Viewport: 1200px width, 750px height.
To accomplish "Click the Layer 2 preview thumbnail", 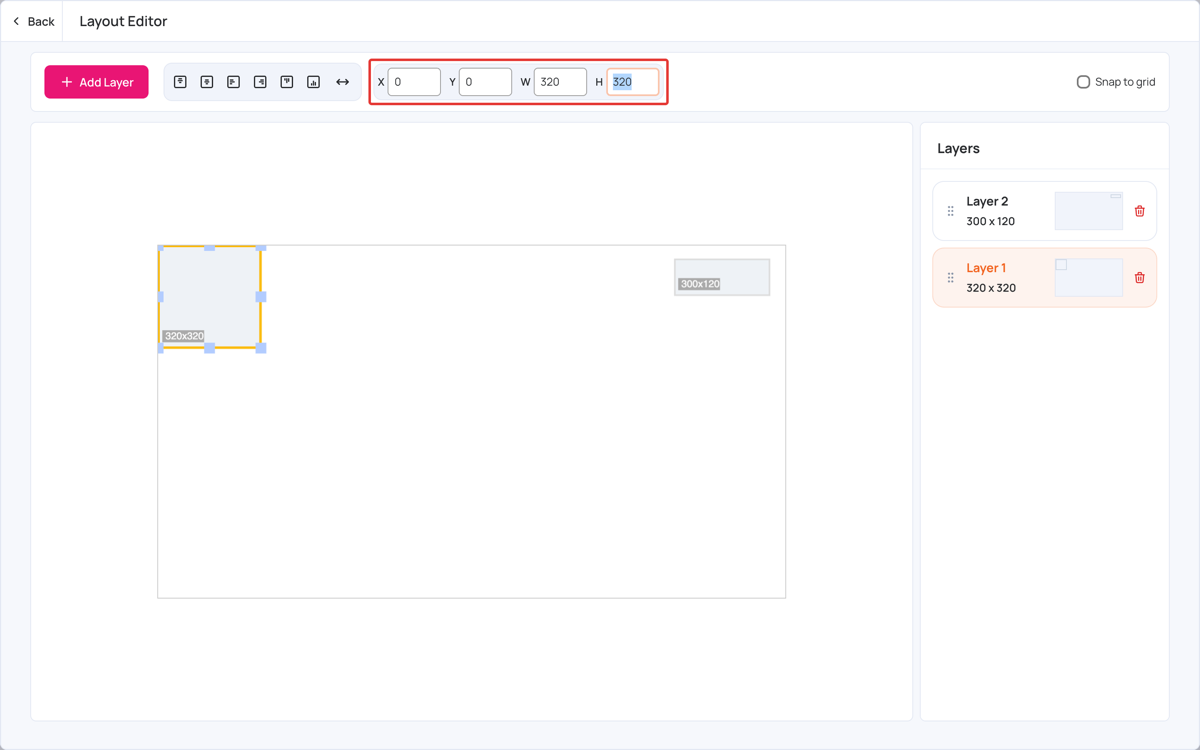I will tap(1089, 211).
